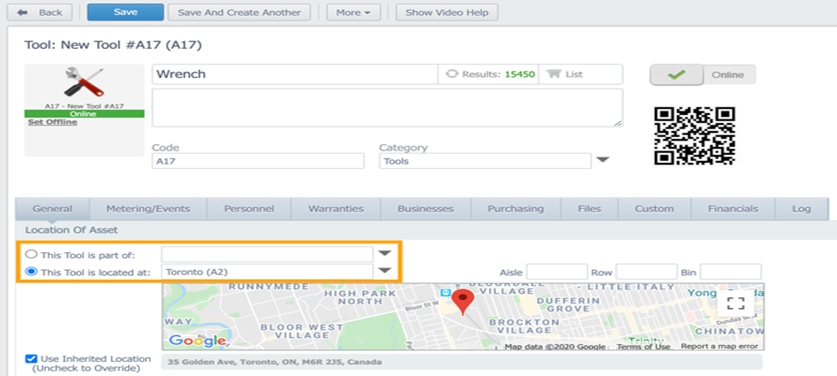Click the Results 15450 refresh icon
The height and width of the screenshot is (376, 837).
pos(452,74)
